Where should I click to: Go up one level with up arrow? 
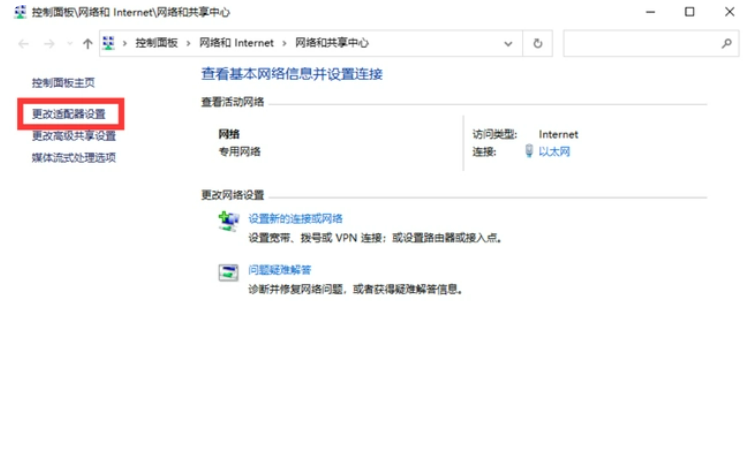click(x=88, y=44)
